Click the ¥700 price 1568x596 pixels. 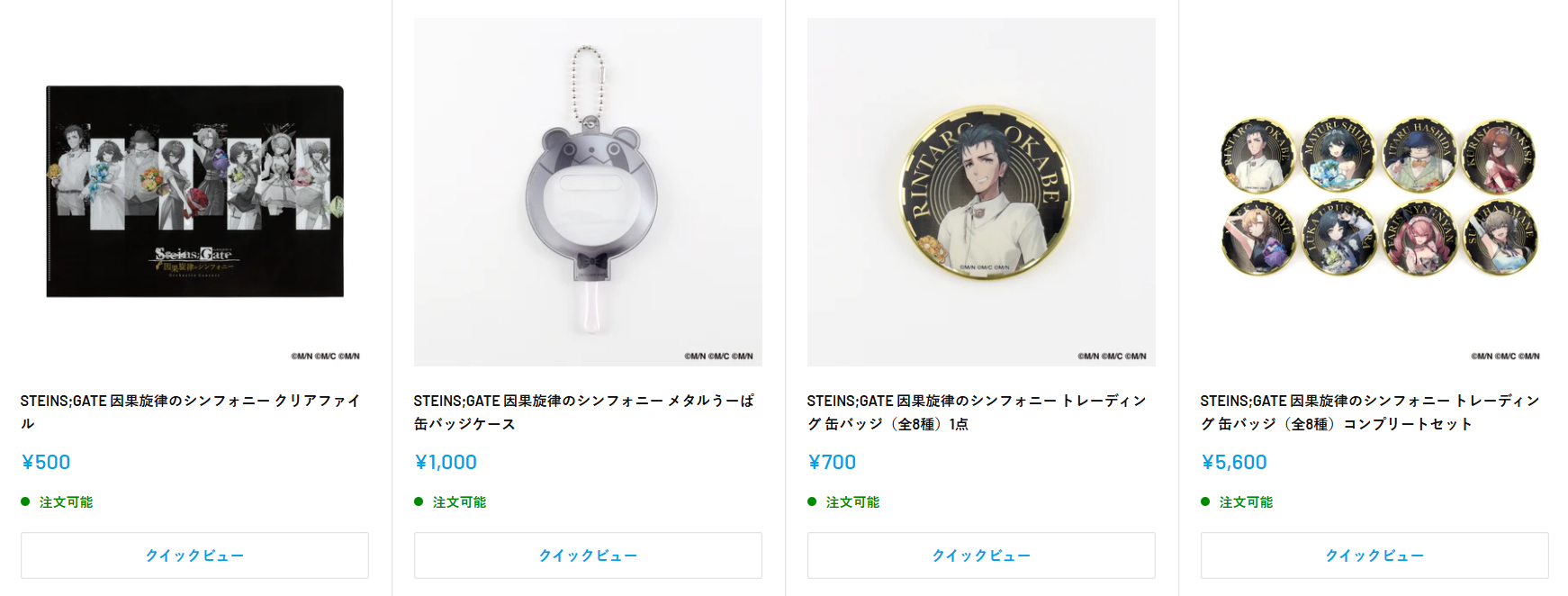click(x=832, y=462)
